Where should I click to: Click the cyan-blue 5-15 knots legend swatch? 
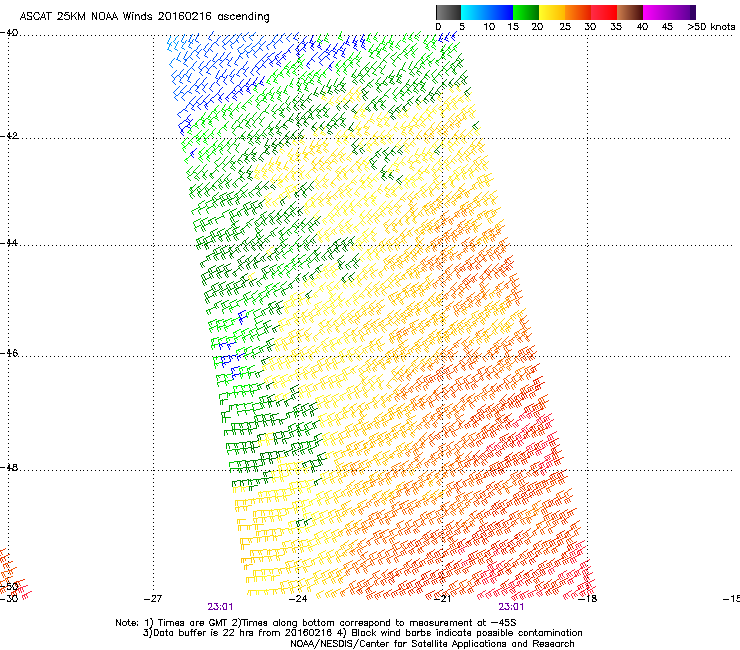coord(487,12)
